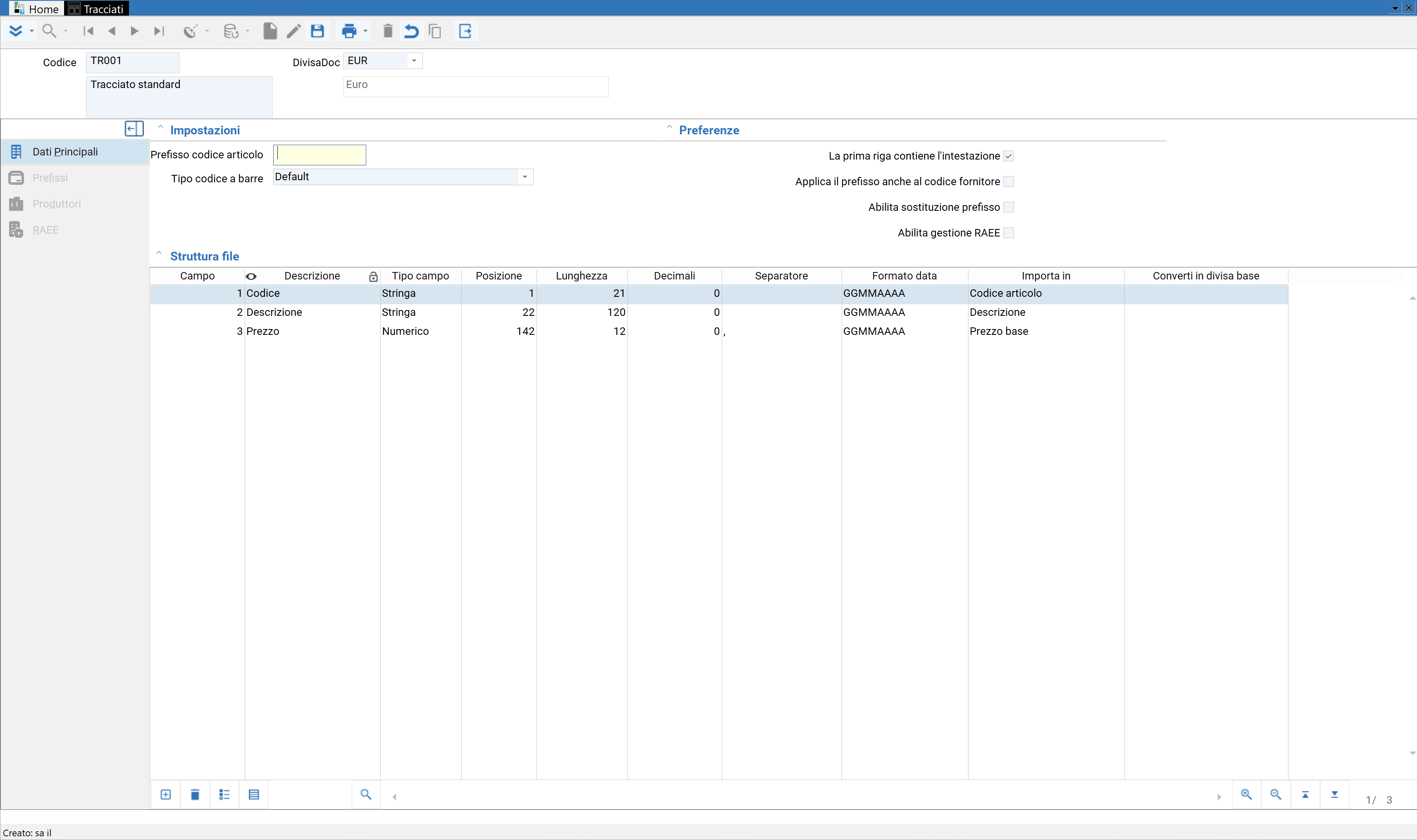
Task: Select the 'Prezzo base' cell
Action: pyautogui.click(x=1046, y=332)
